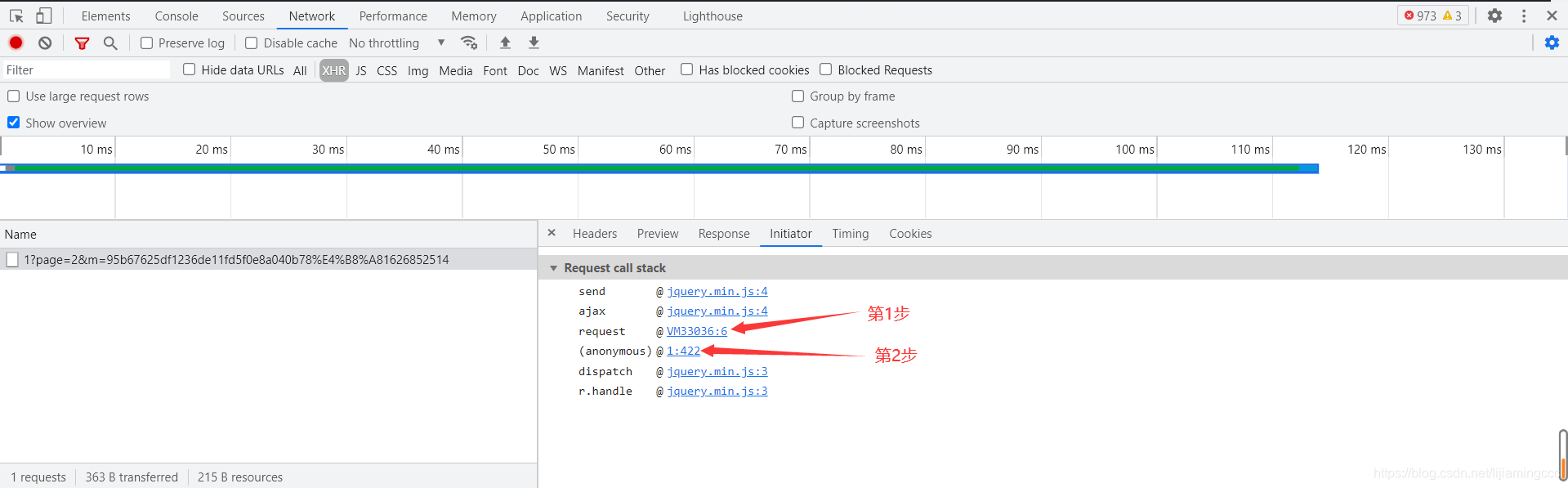1568x488 pixels.
Task: Close the DevTools panel
Action: click(1552, 16)
